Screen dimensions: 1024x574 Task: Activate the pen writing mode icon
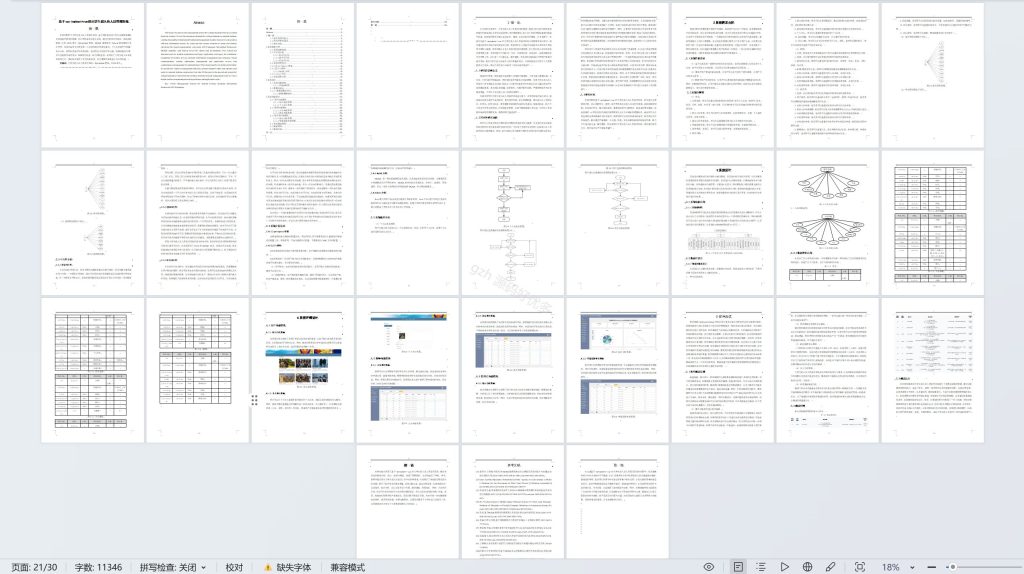click(x=831, y=567)
